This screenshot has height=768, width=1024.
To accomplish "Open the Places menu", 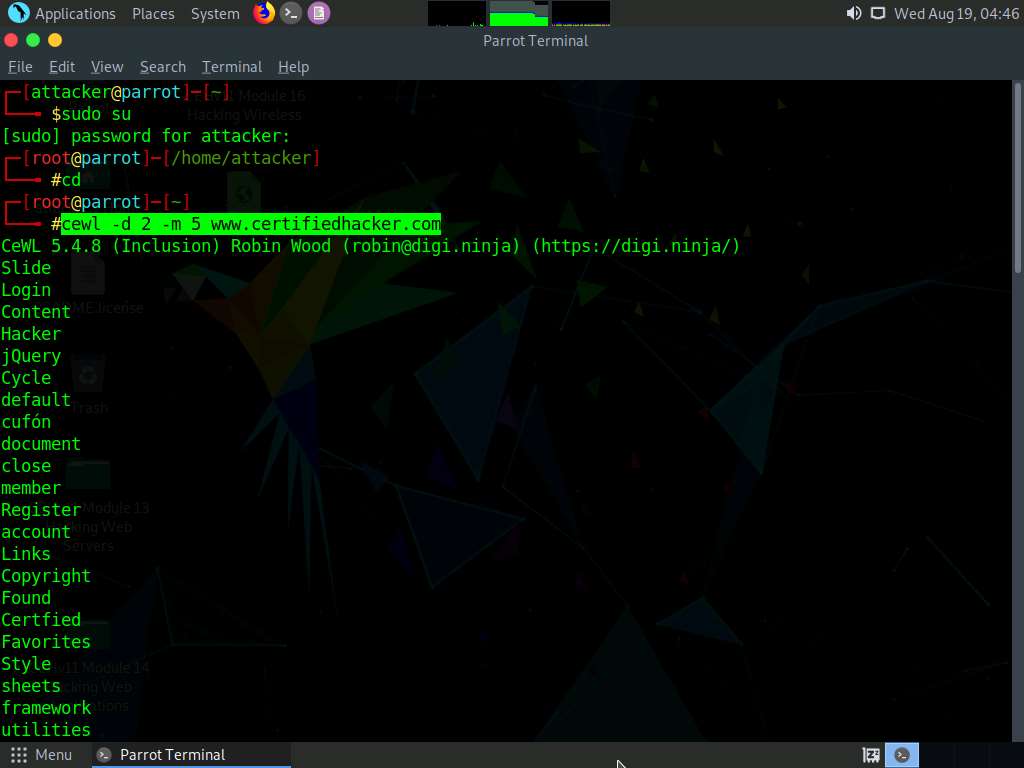I will (153, 13).
